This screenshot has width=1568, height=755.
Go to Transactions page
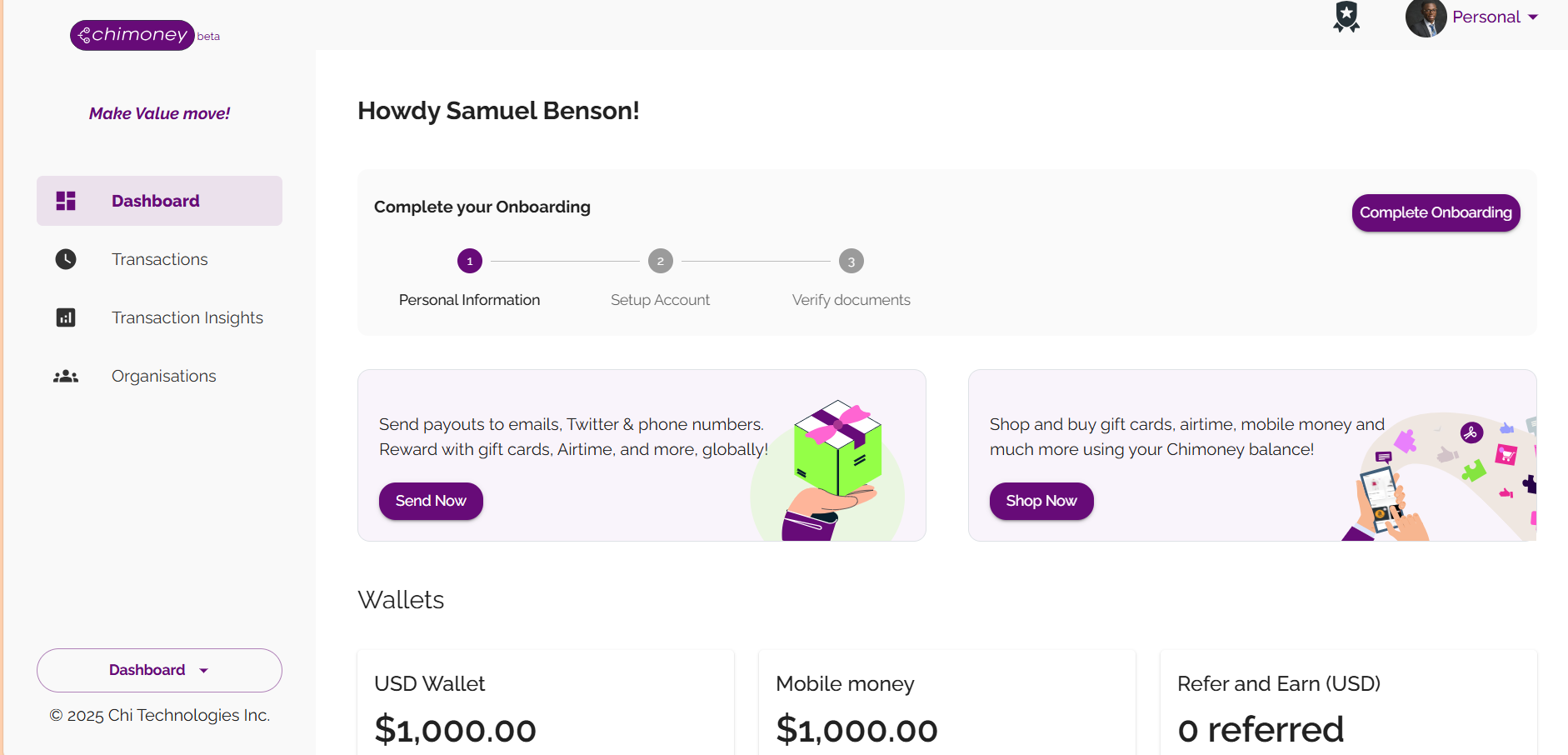click(160, 259)
